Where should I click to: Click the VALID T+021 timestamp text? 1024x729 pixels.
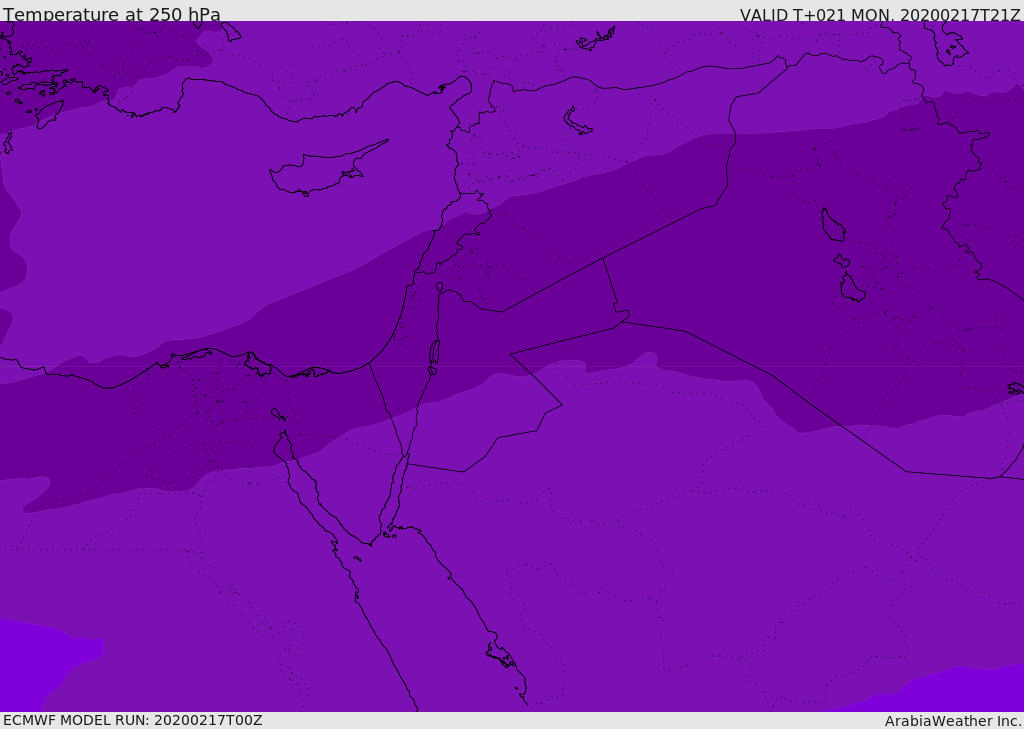[x=879, y=15]
